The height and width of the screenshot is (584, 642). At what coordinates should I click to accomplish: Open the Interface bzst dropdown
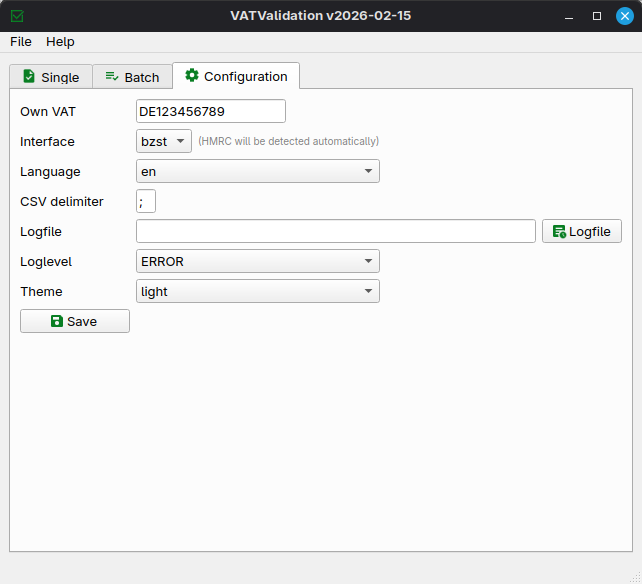164,141
